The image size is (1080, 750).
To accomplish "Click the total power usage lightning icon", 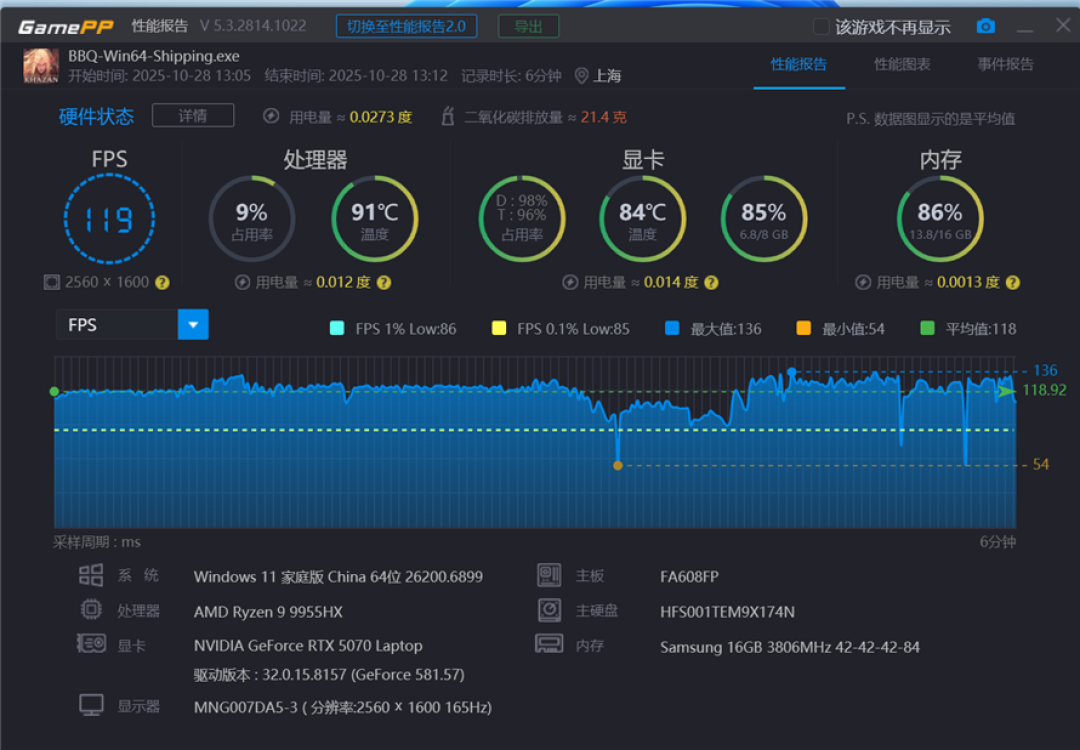I will [271, 116].
